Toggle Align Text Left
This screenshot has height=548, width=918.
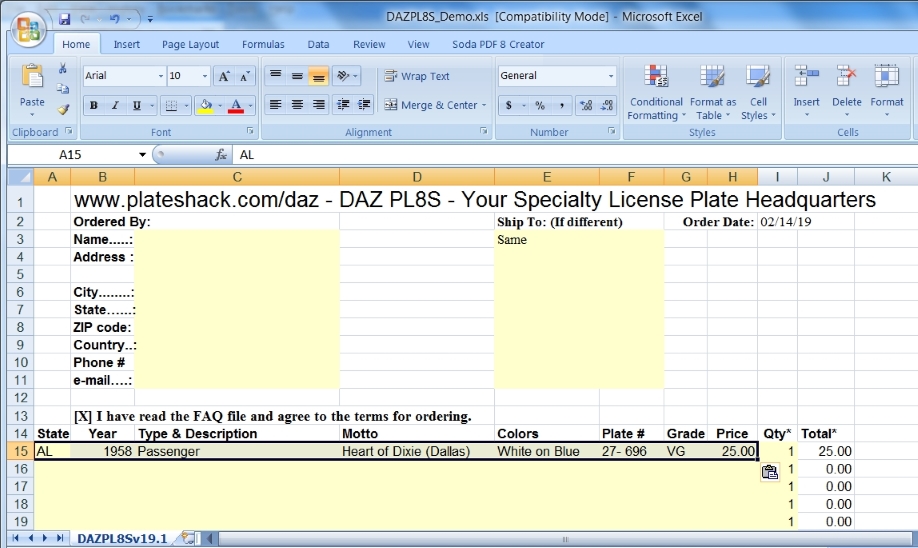(275, 105)
